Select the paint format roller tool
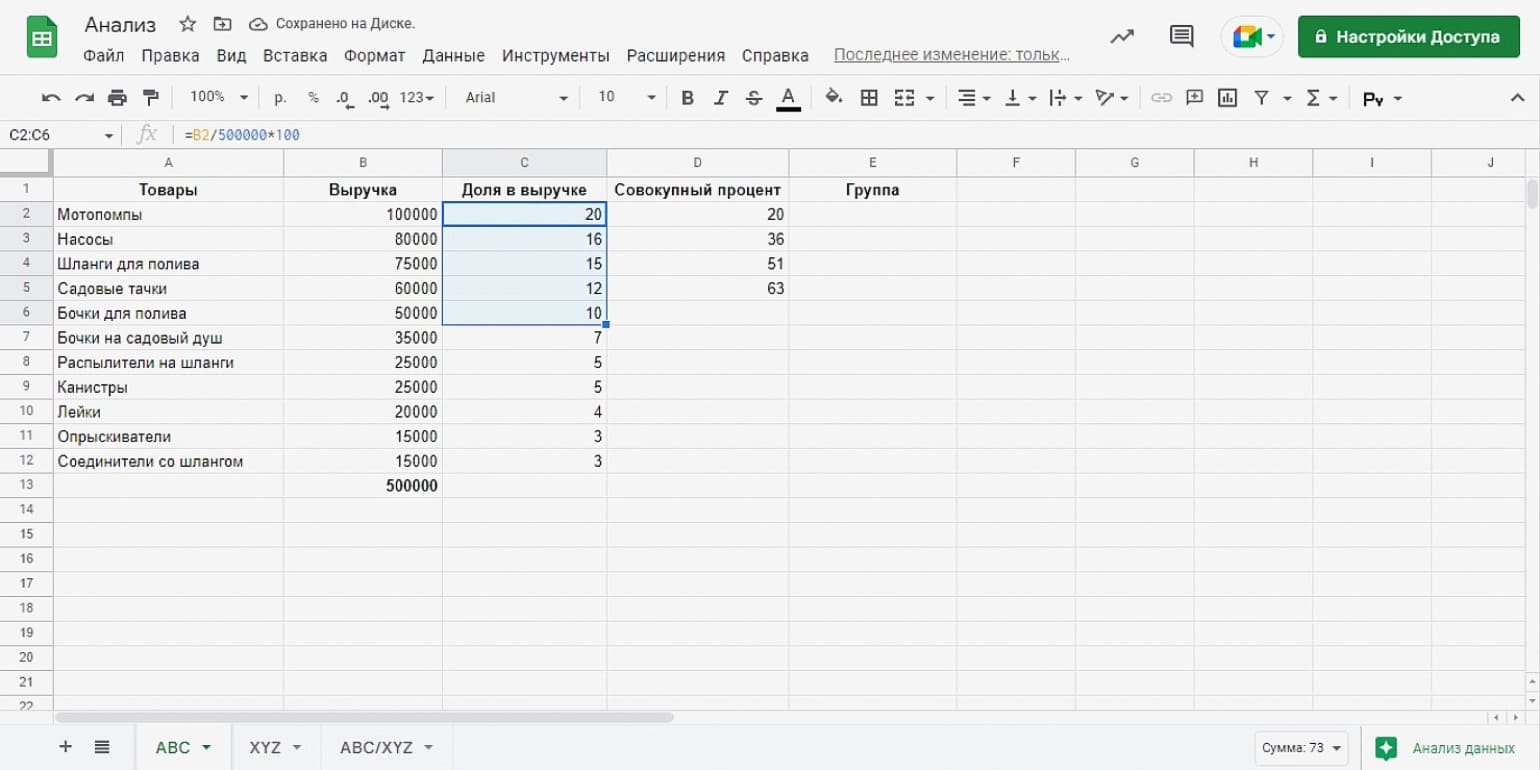Image resolution: width=1540 pixels, height=770 pixels. [151, 98]
